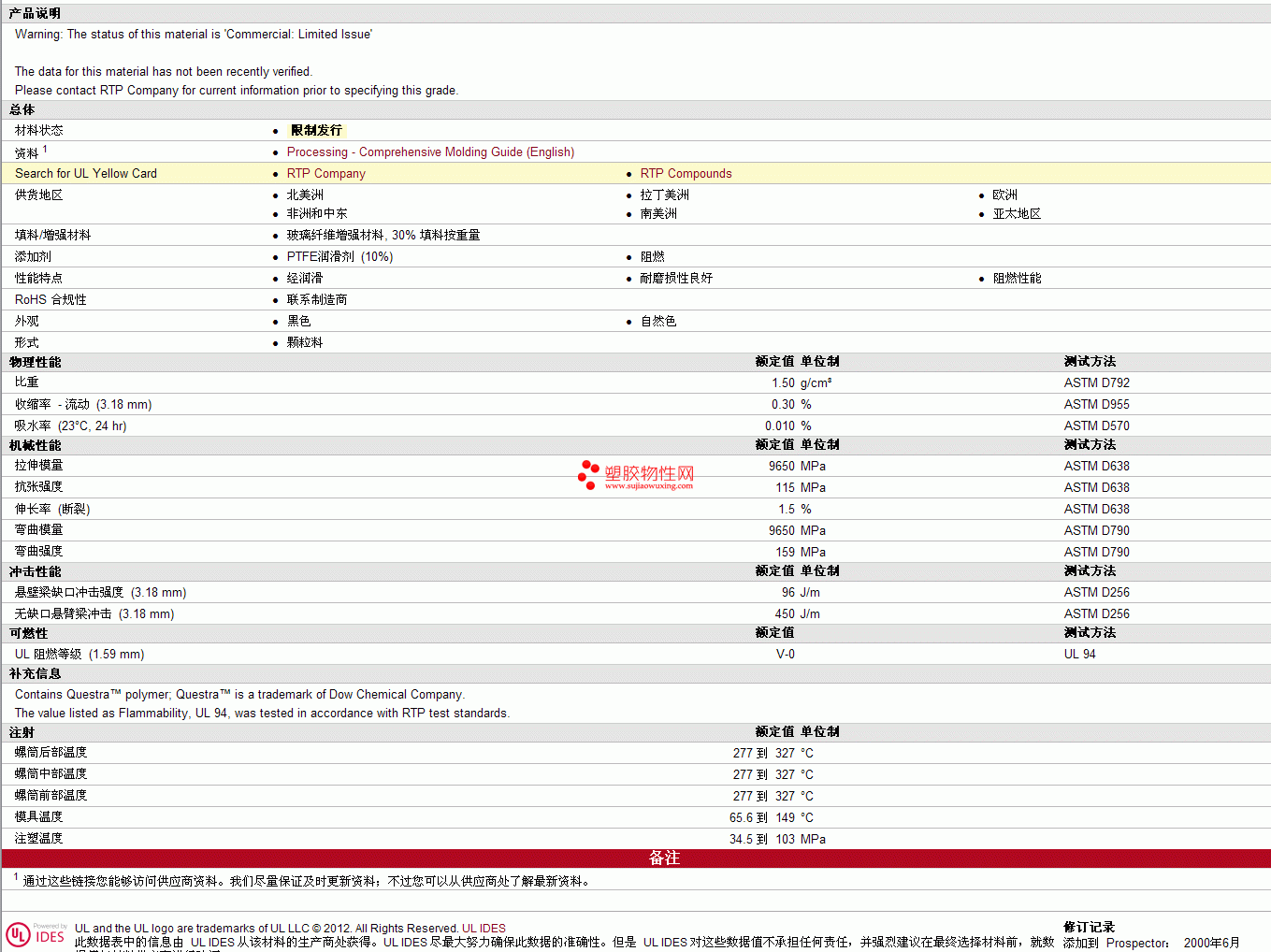Select the glass fiber filler description

(383, 235)
